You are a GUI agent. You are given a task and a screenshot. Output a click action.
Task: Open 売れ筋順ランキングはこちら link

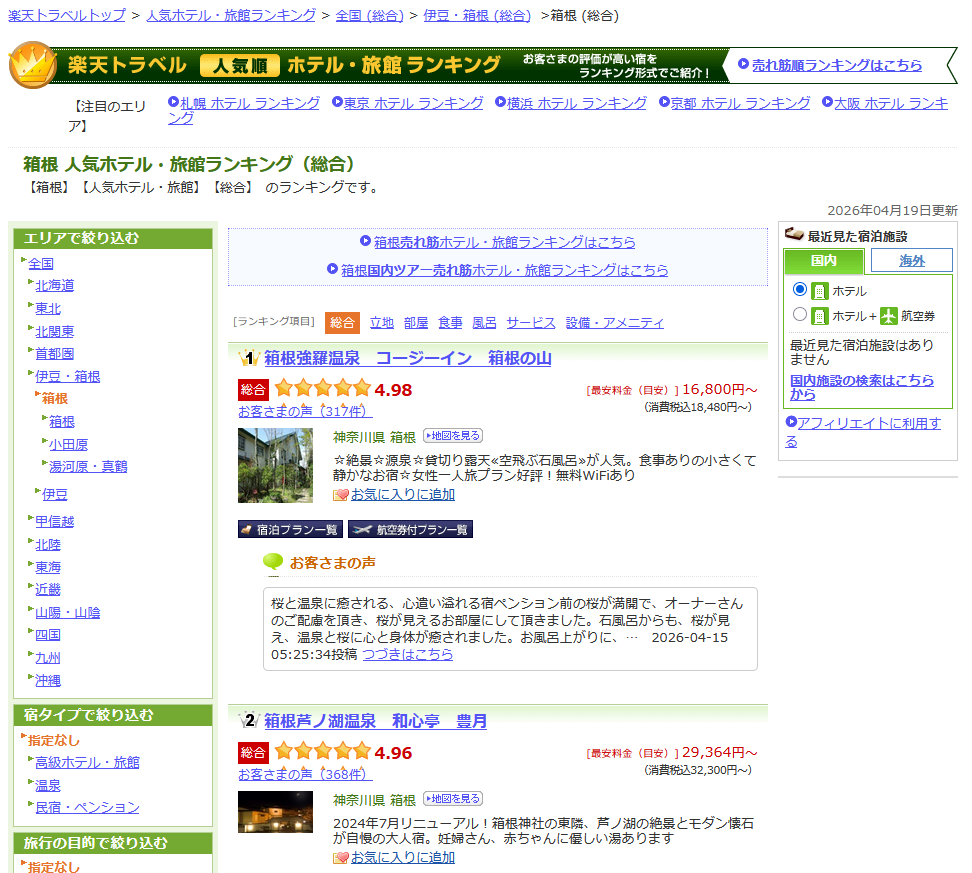point(837,65)
